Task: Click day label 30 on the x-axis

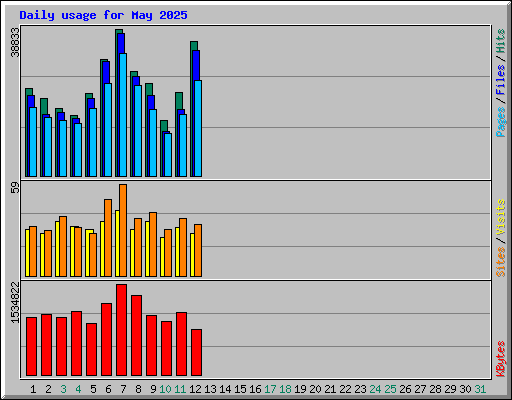Action: click(x=465, y=389)
